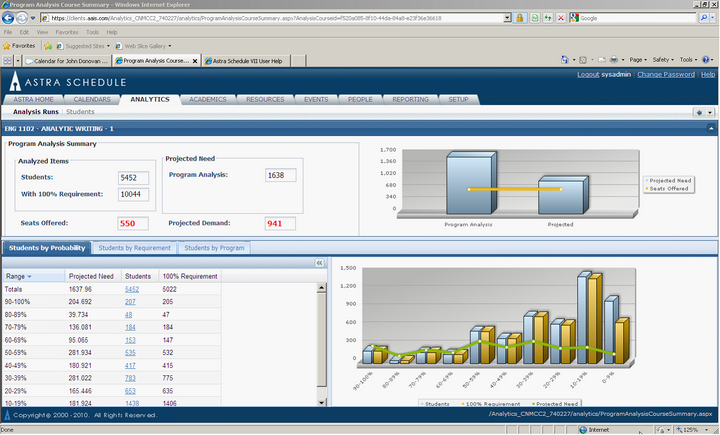Switch to Calendar for John Donovan tab
720x435 pixels.
67,61
